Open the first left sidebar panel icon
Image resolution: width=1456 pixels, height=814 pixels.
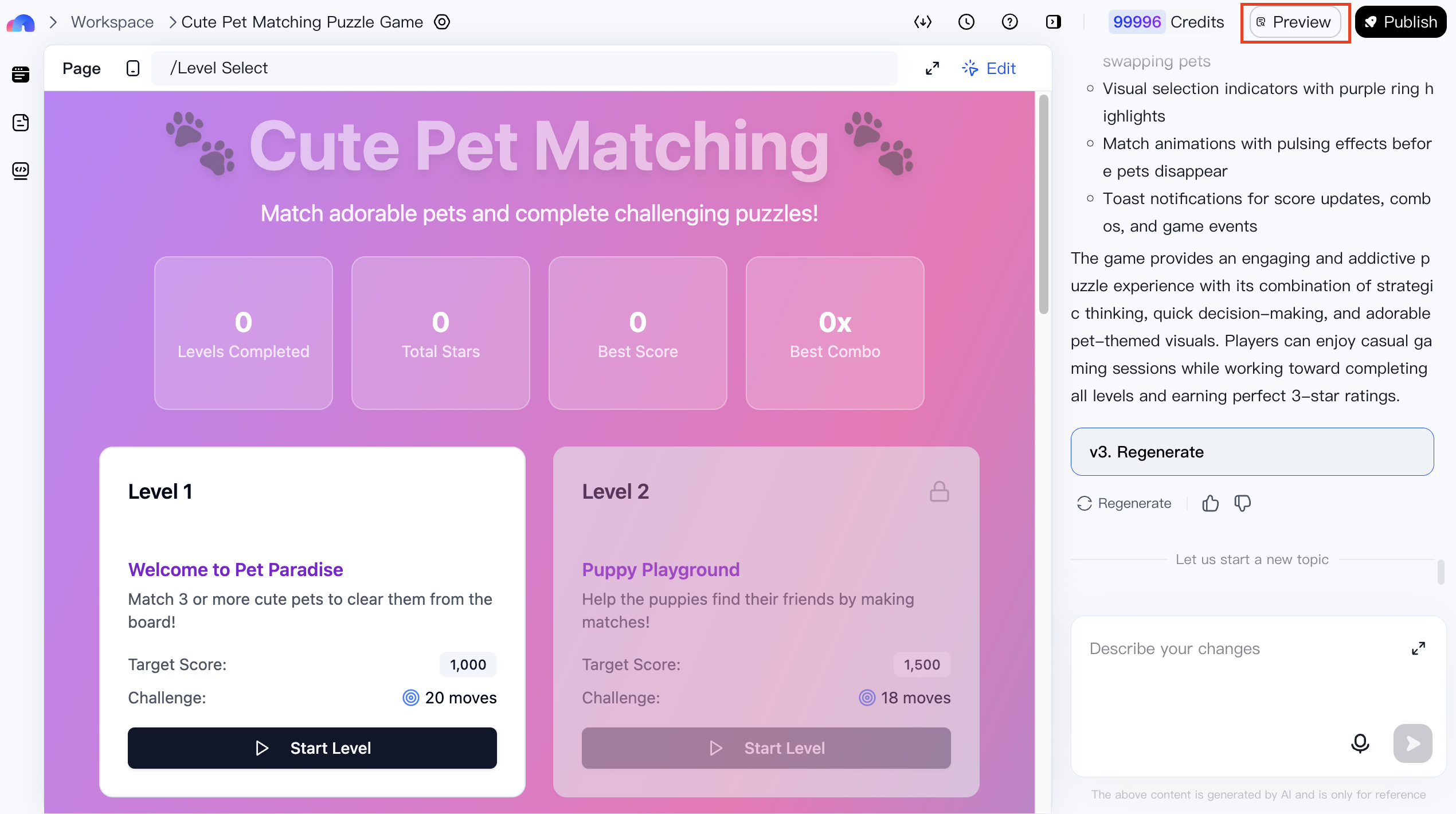[x=21, y=74]
